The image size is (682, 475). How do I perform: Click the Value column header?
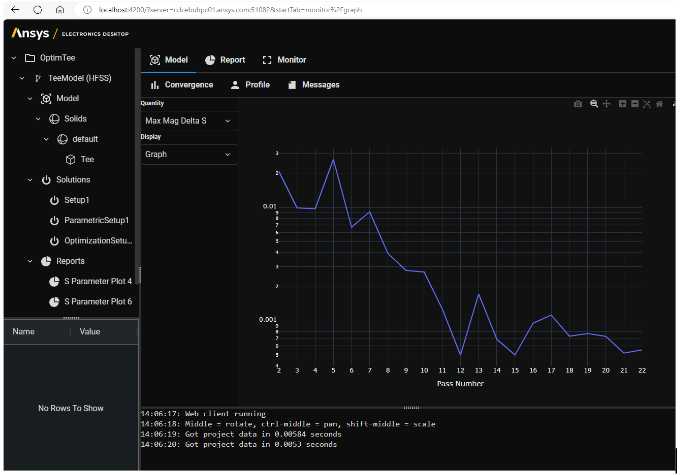(x=90, y=332)
